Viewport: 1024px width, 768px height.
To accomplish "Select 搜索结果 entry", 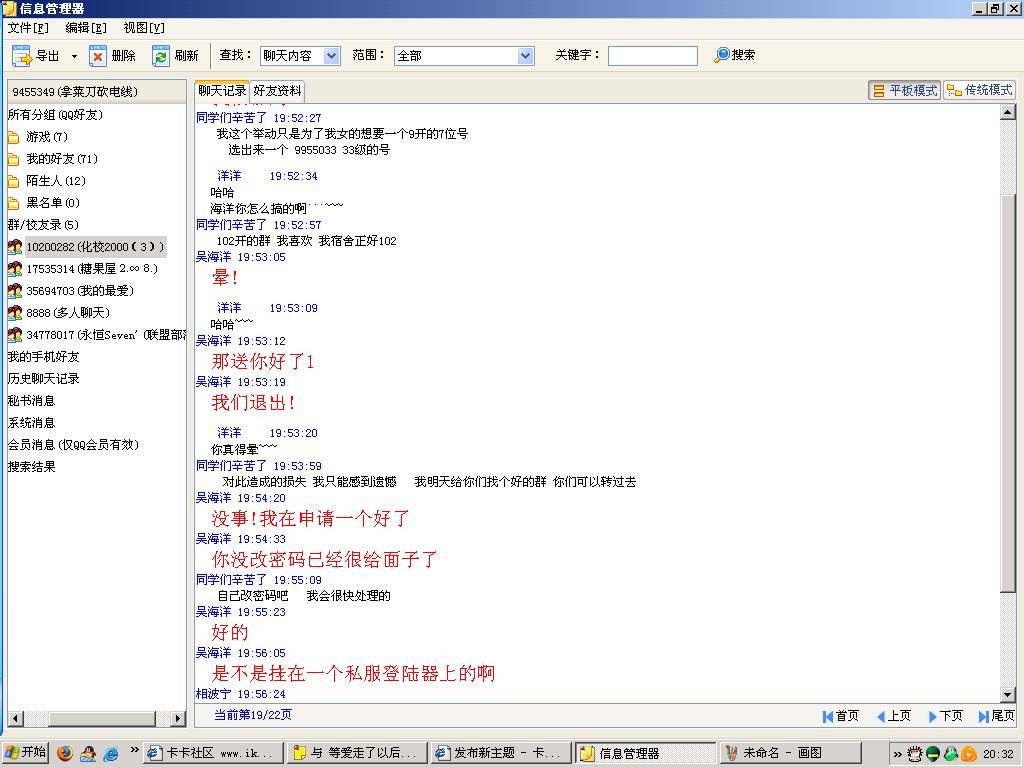I will click(x=31, y=467).
